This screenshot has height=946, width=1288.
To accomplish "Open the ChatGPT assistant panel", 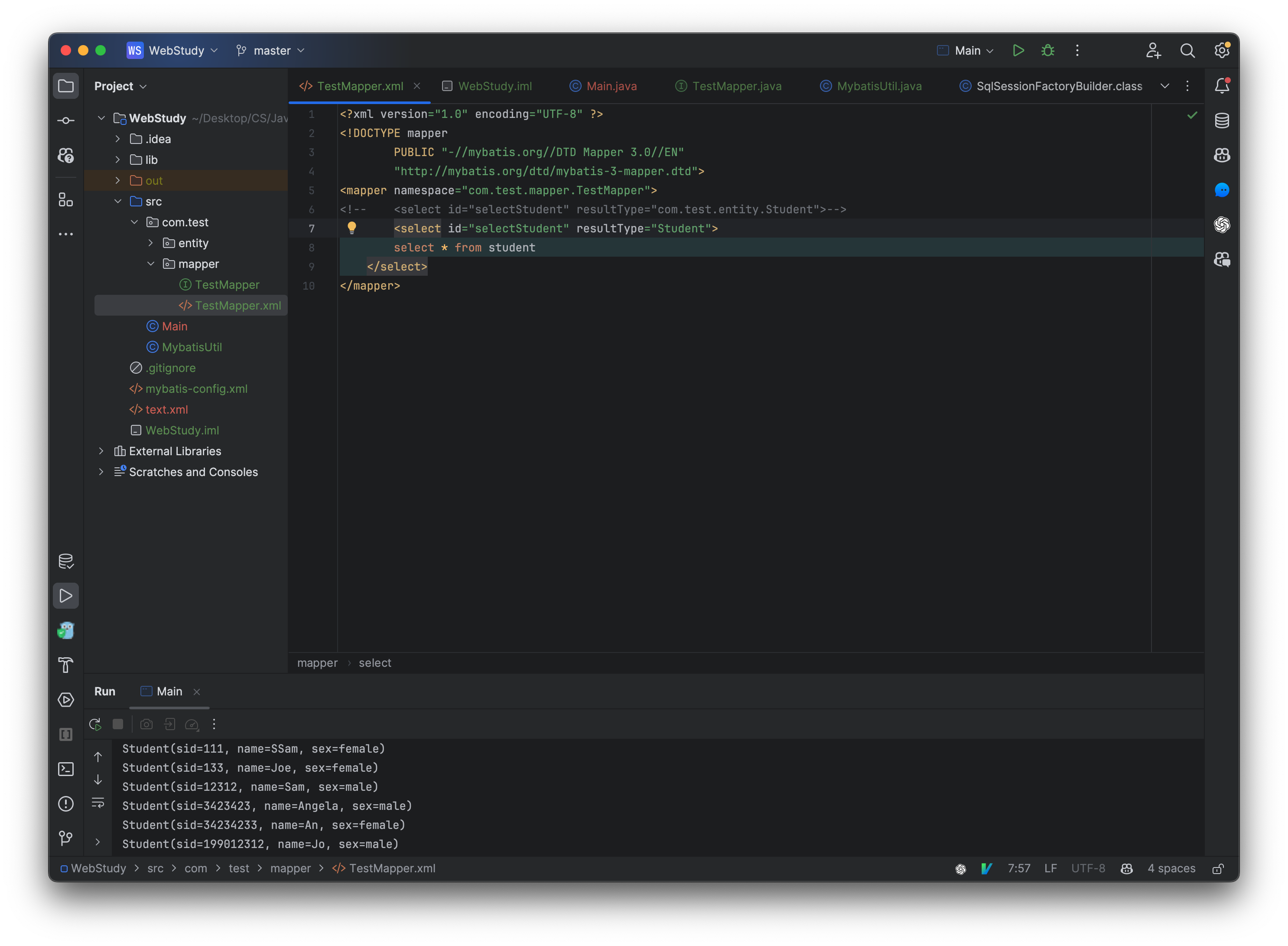I will click(1222, 225).
